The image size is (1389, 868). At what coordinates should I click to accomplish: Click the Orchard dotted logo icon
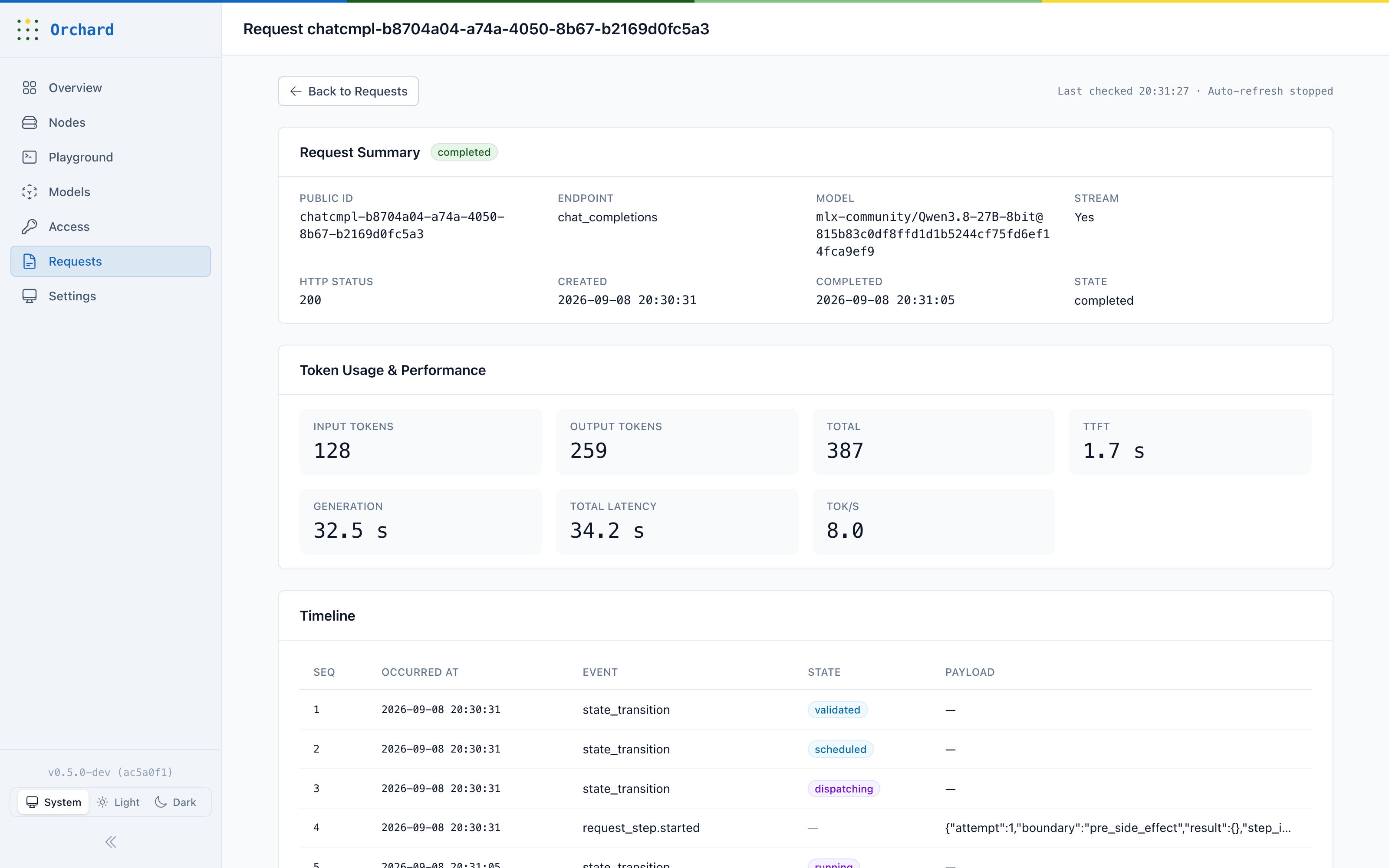(x=27, y=29)
